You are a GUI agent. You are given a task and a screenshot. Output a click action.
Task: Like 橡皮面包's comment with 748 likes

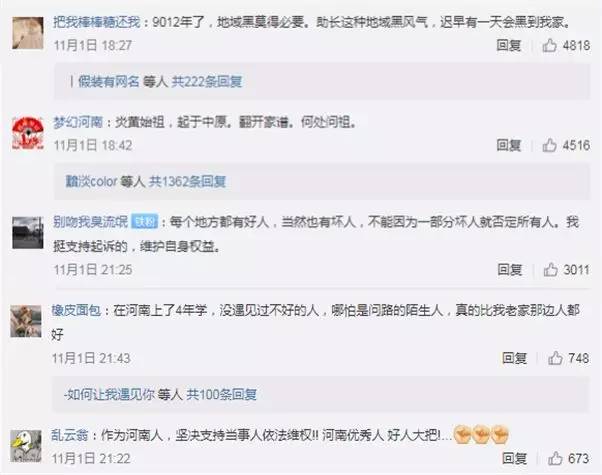(555, 358)
